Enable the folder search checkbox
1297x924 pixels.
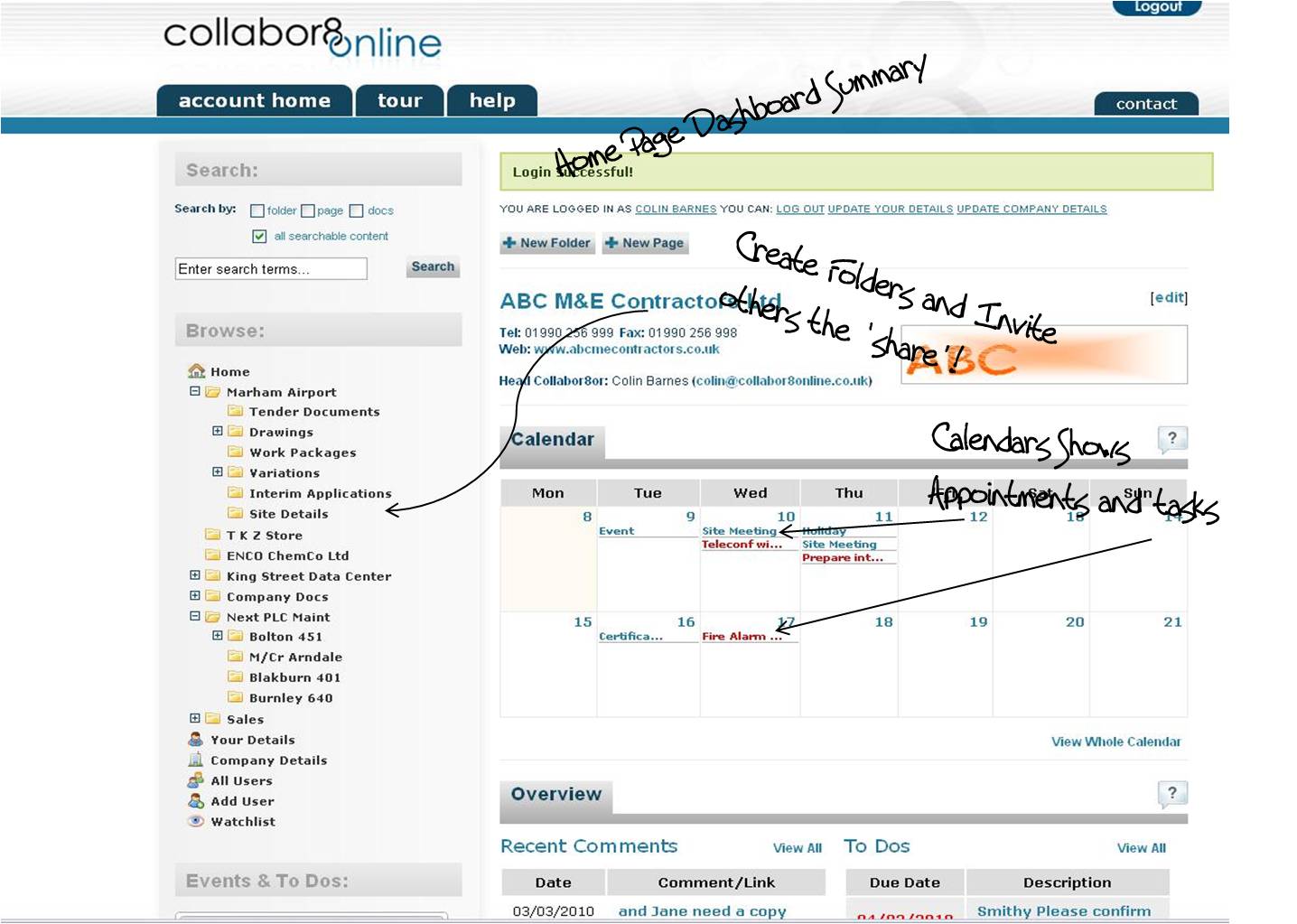click(257, 211)
